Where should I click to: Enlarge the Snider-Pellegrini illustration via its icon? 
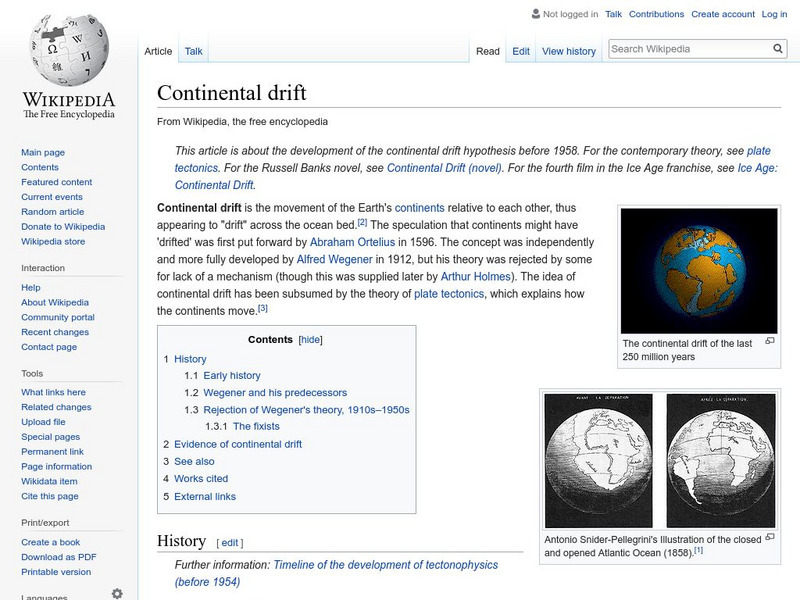coord(770,537)
